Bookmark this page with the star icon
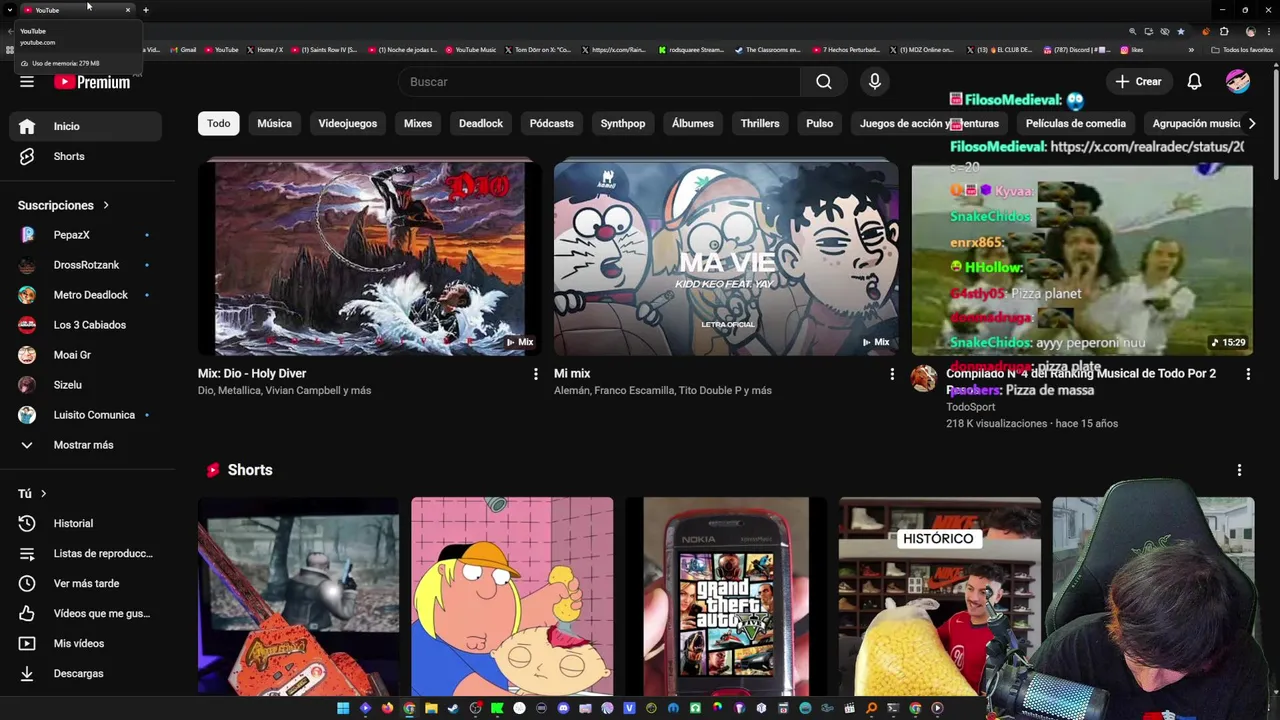1280x720 pixels. [x=1181, y=31]
